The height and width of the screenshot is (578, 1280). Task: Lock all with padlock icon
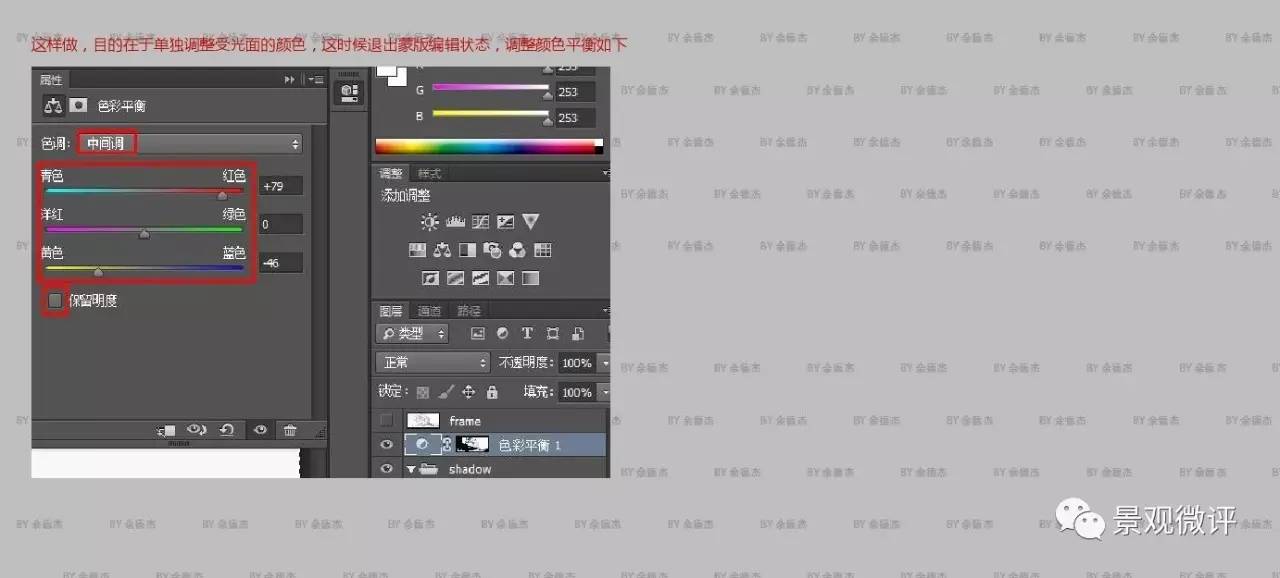491,392
